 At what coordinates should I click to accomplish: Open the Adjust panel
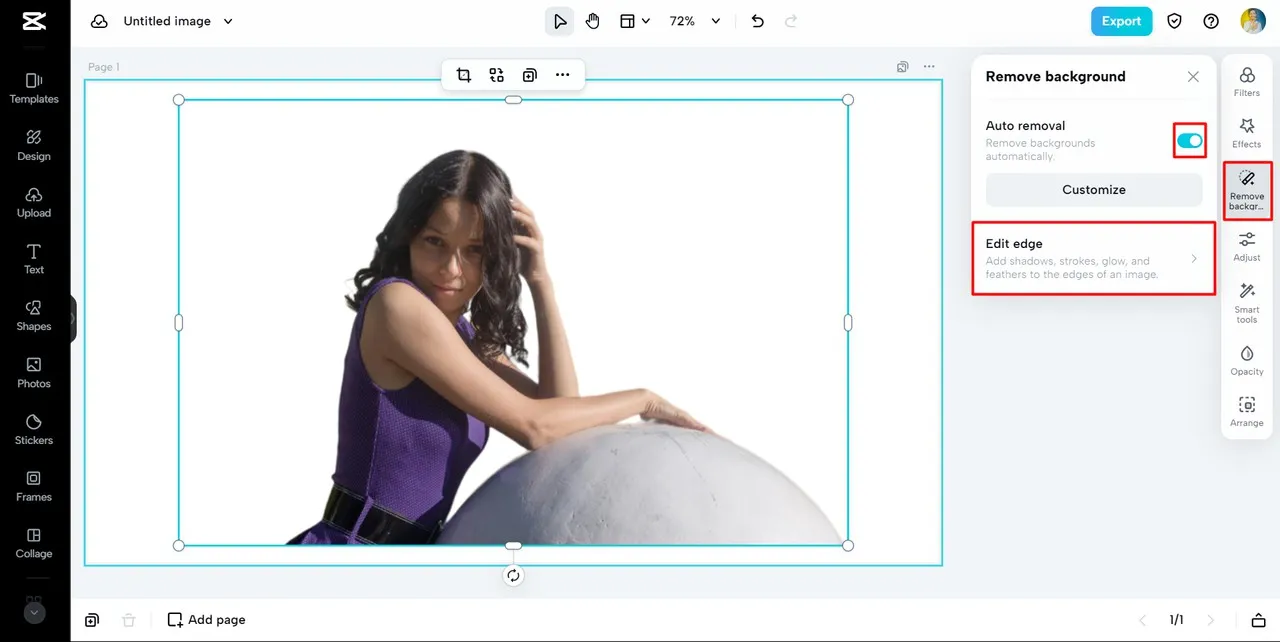(1246, 246)
